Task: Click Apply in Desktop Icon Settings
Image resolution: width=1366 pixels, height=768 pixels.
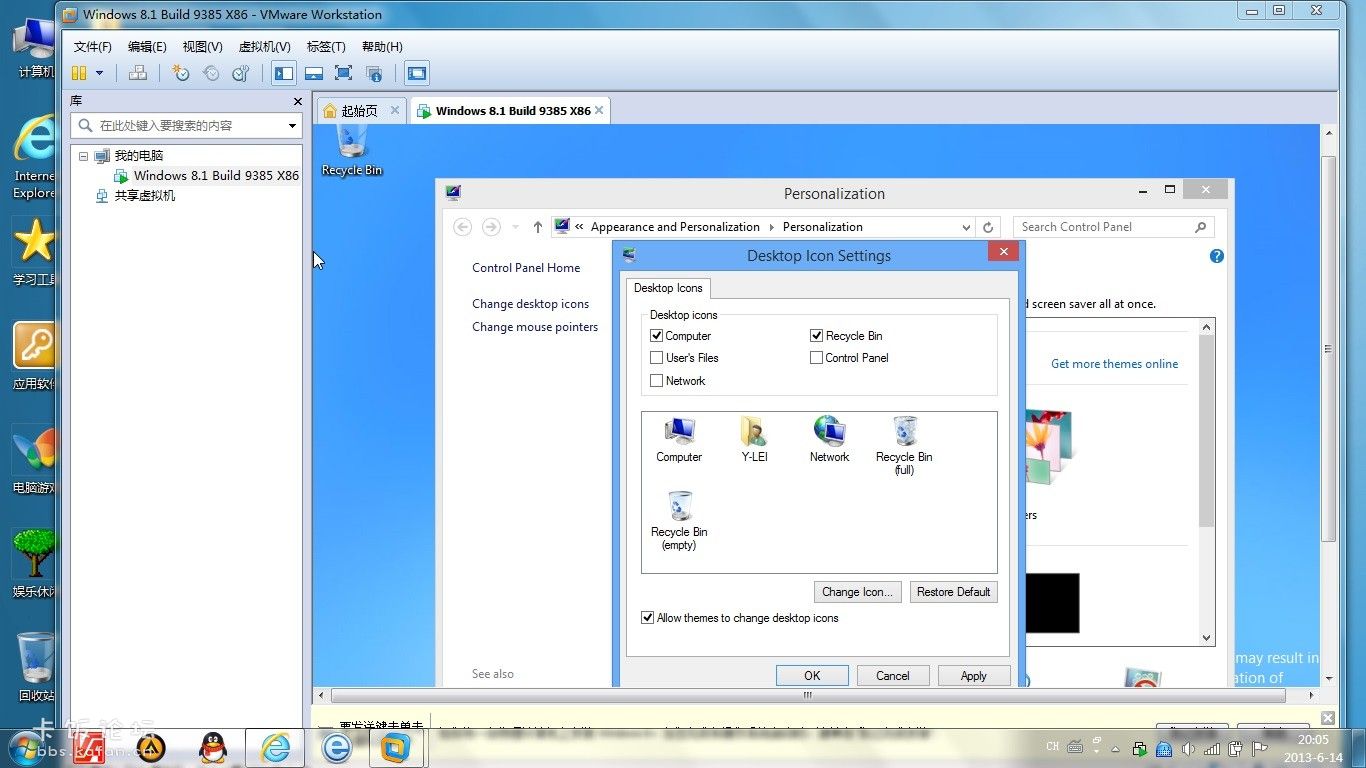Action: pos(974,676)
